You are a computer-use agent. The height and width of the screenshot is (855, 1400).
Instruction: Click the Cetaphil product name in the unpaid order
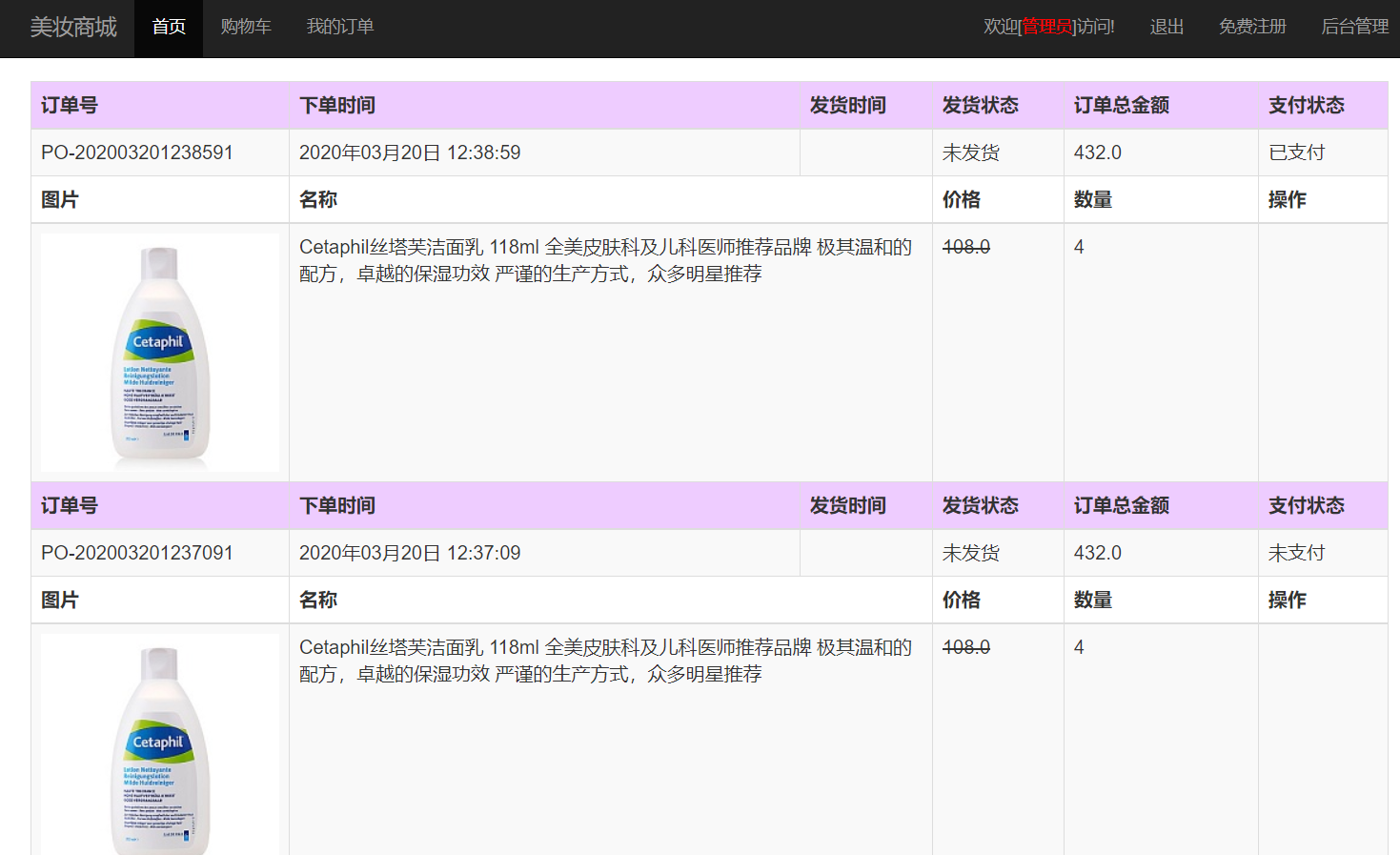[605, 661]
